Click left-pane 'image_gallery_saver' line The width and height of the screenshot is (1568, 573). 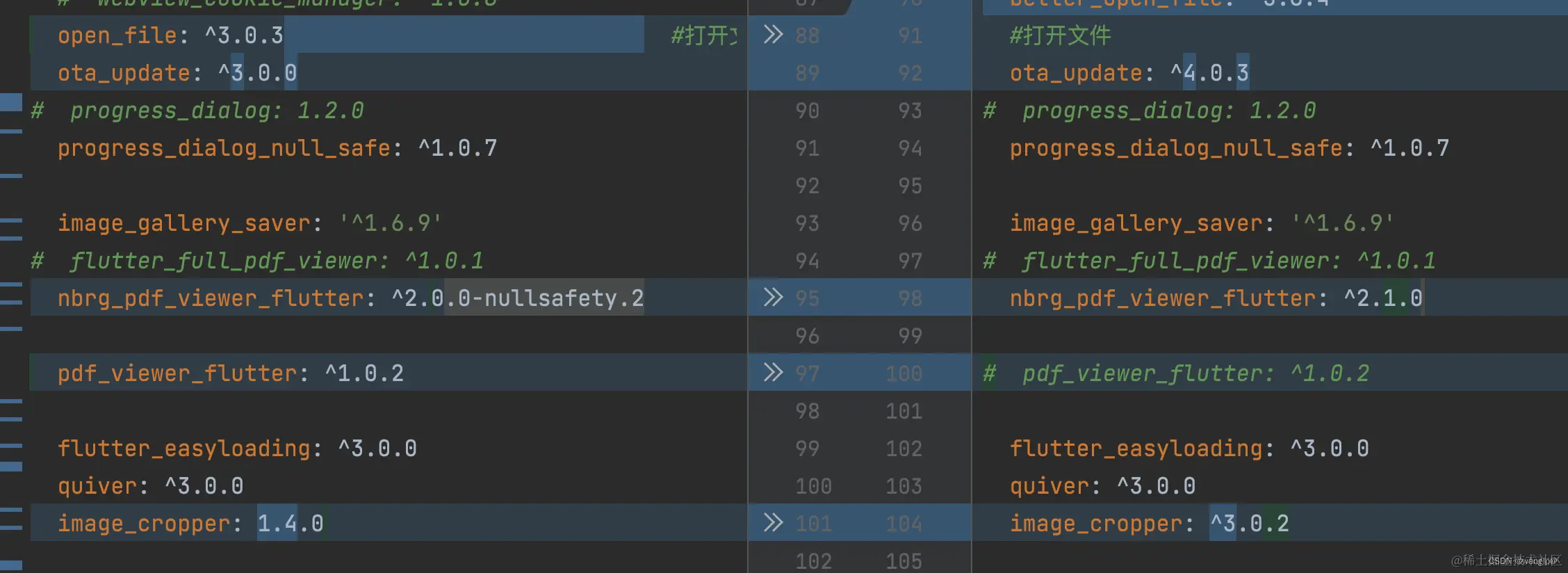(x=250, y=223)
